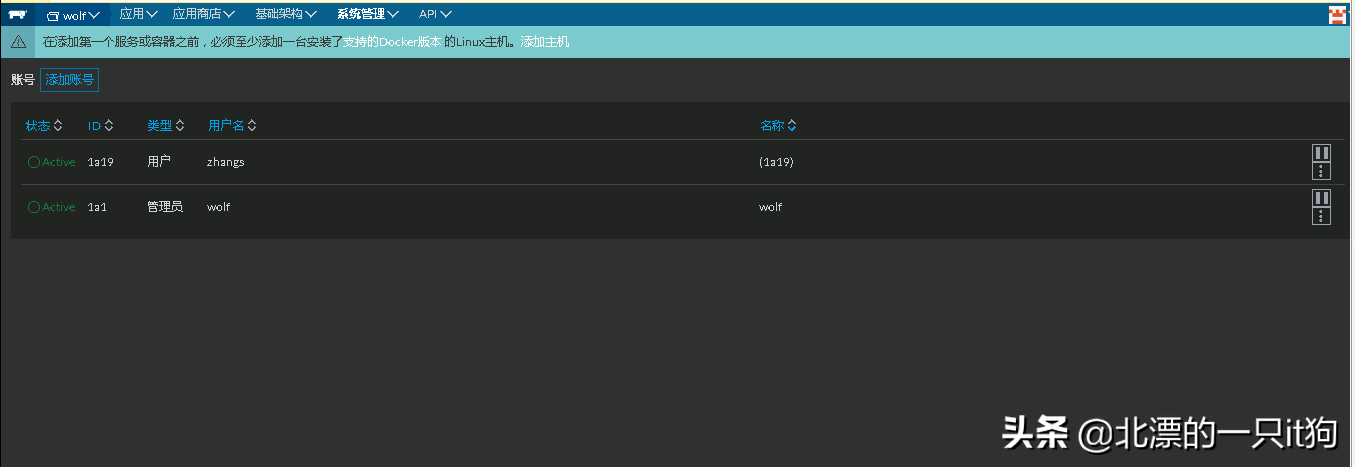Click the warning icon in the notice banner
The height and width of the screenshot is (467, 1355).
point(18,42)
